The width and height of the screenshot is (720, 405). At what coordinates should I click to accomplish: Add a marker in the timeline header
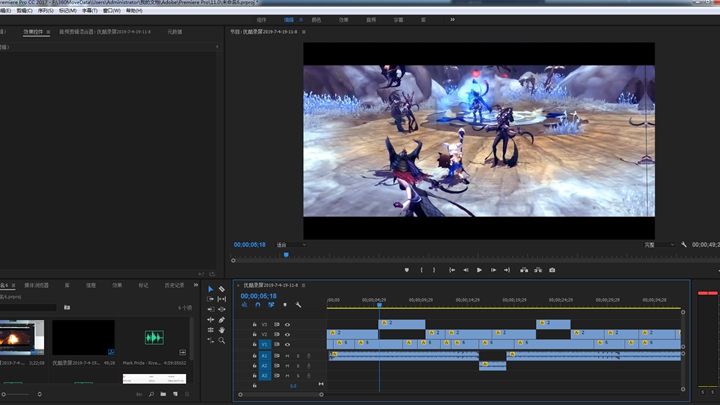click(285, 305)
